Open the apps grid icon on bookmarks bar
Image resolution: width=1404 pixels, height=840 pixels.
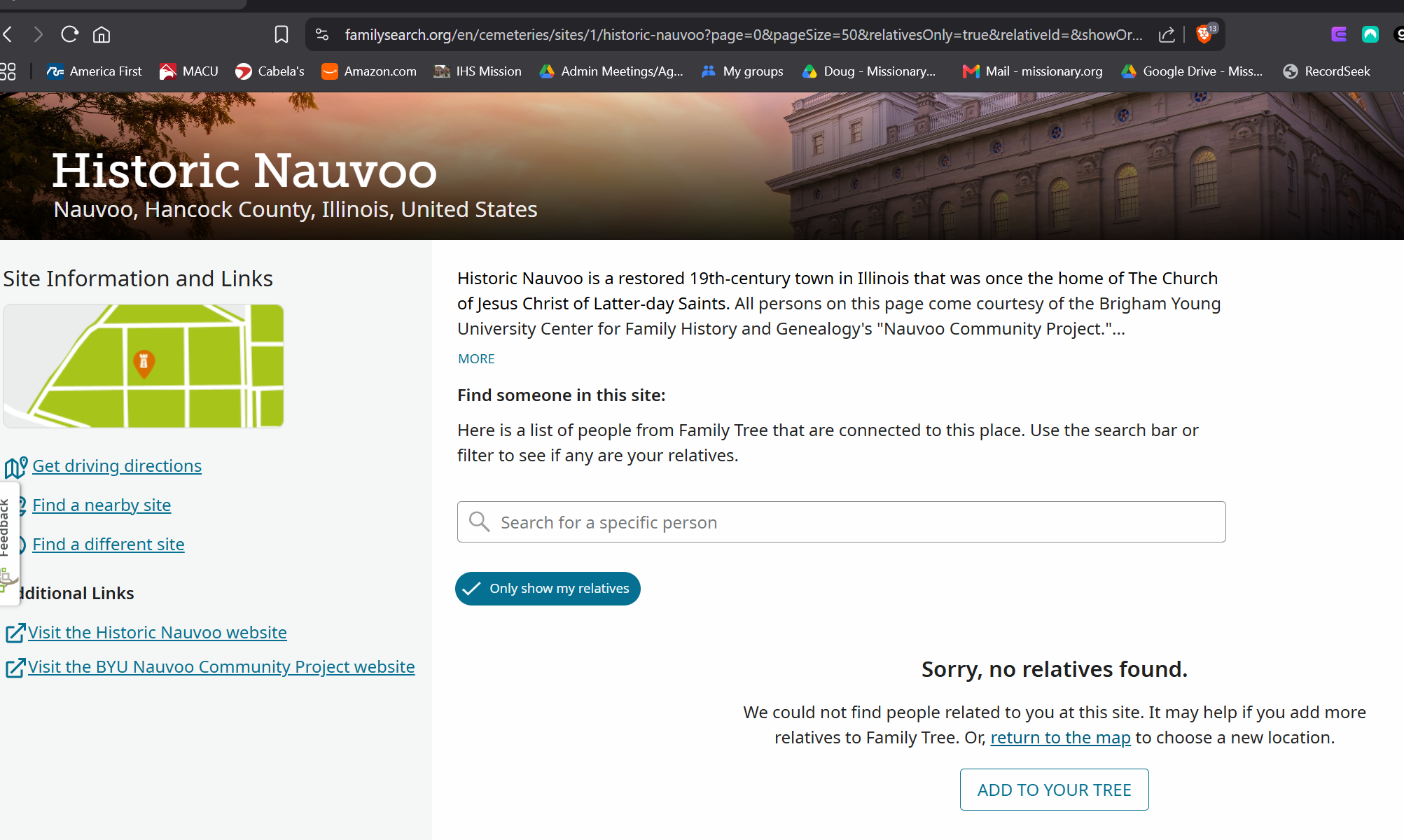tap(8, 71)
